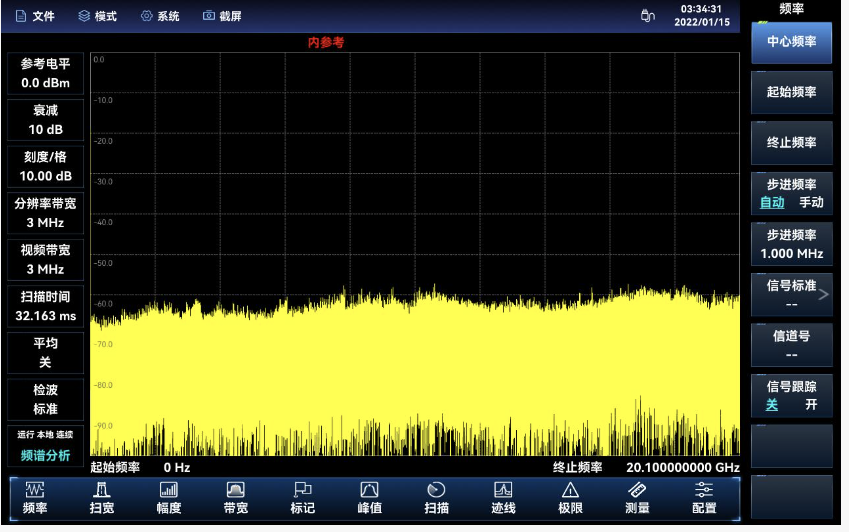Image resolution: width=849 pixels, height=532 pixels.
Task: Click the 中心频率 center frequency button
Action: coord(792,42)
